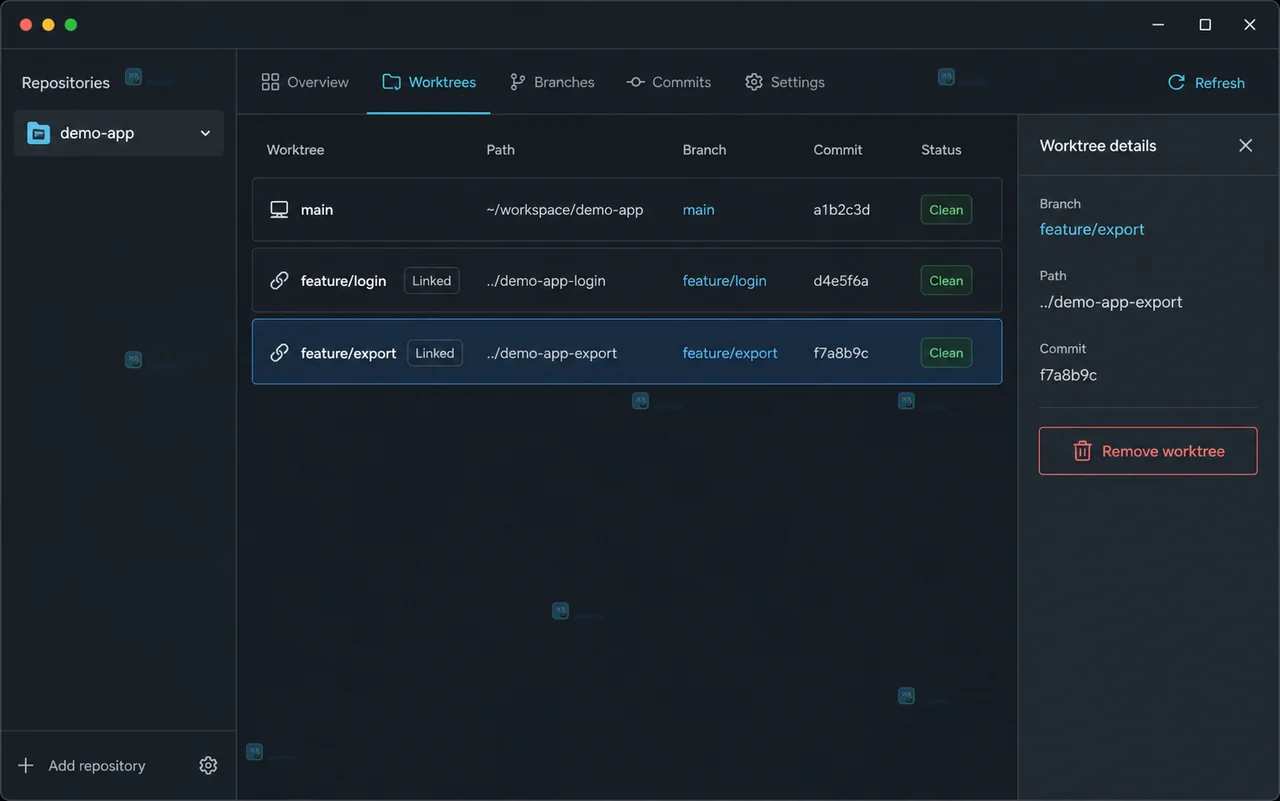Click the Worktree details heading
This screenshot has width=1280, height=801.
point(1098,146)
